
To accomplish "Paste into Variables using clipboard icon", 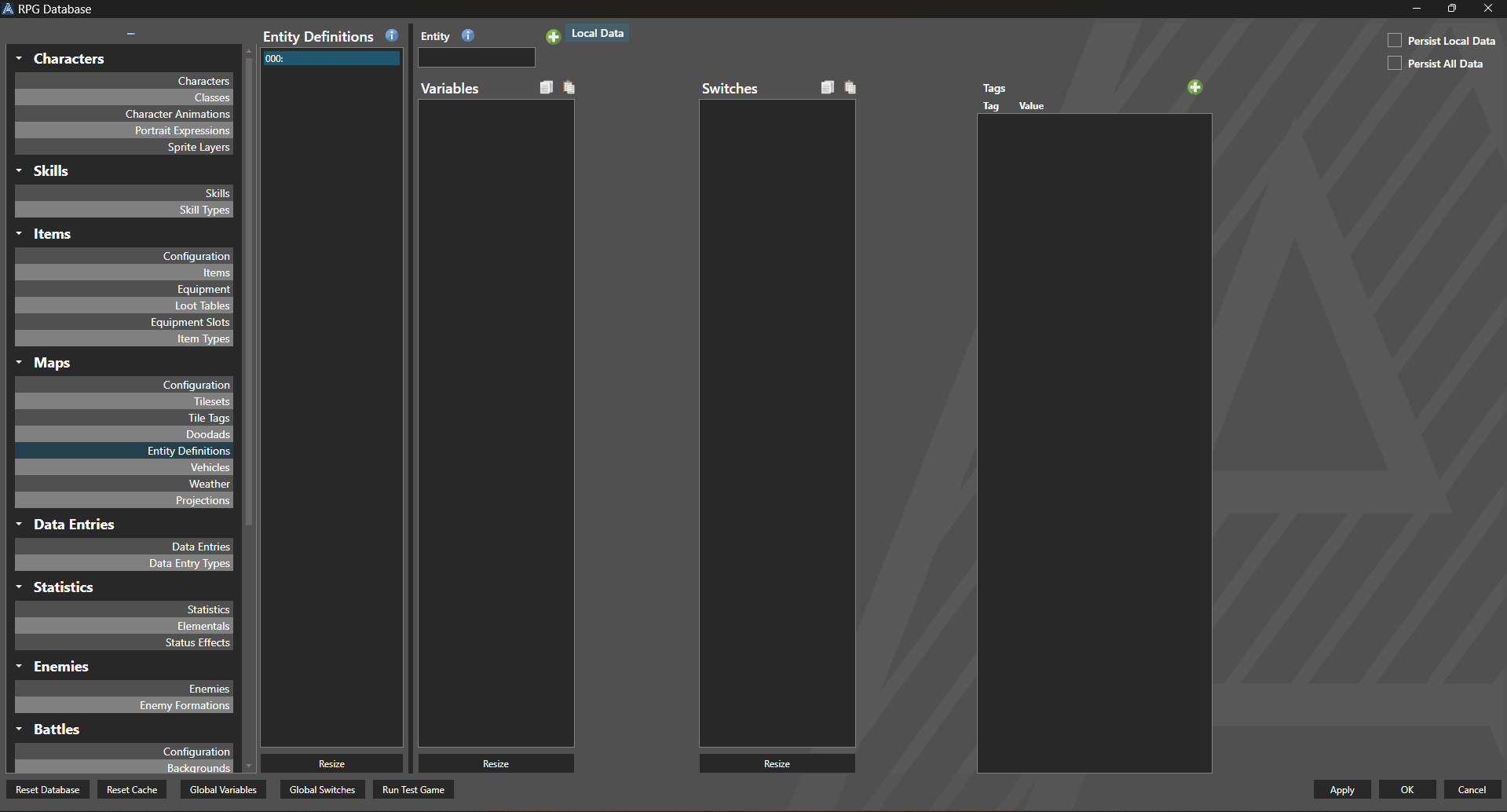I will 569,88.
